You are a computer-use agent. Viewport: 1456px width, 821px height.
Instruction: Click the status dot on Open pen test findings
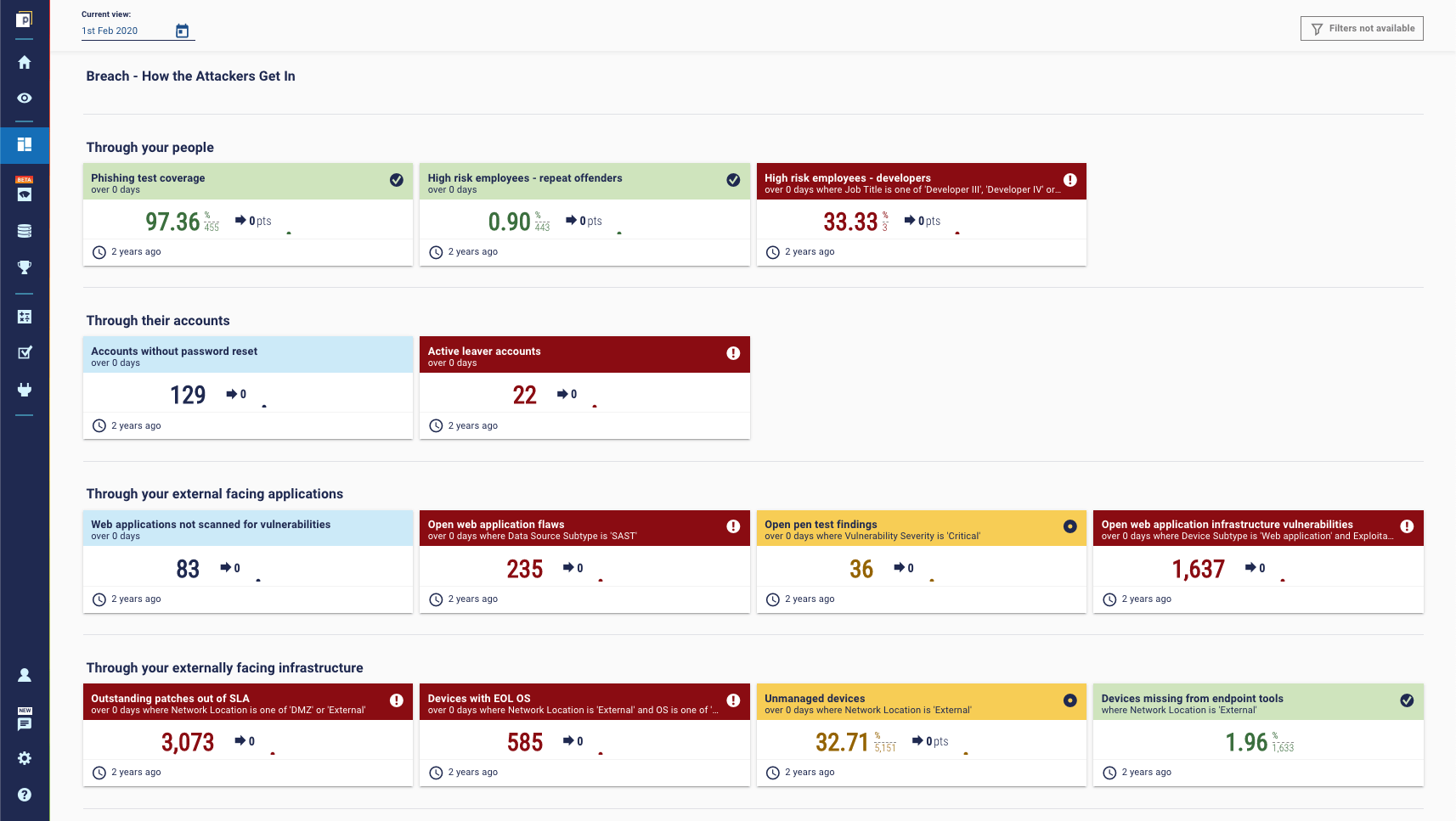coord(1069,527)
